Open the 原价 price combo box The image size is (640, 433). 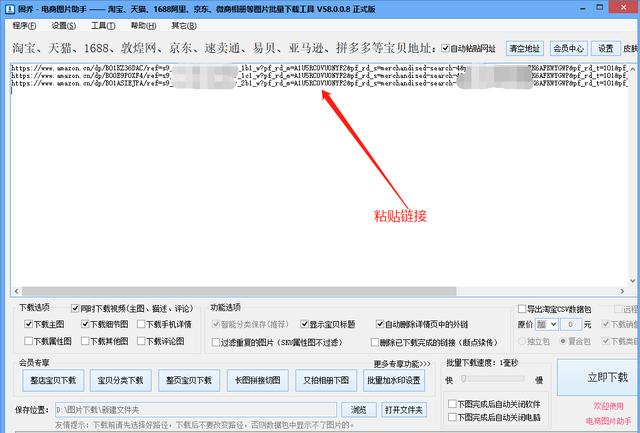click(547, 324)
